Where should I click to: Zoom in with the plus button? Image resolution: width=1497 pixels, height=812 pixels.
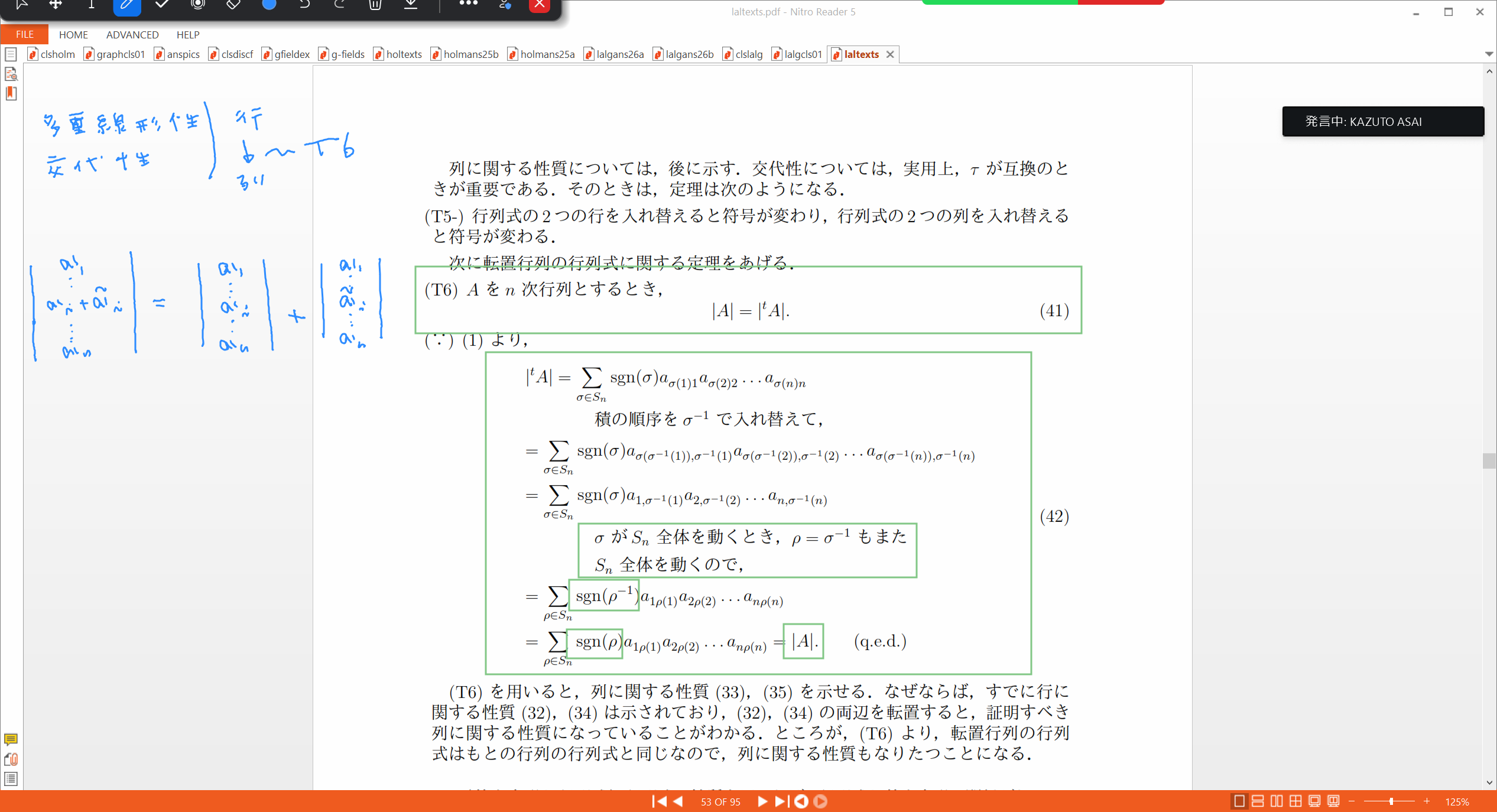tap(1427, 801)
